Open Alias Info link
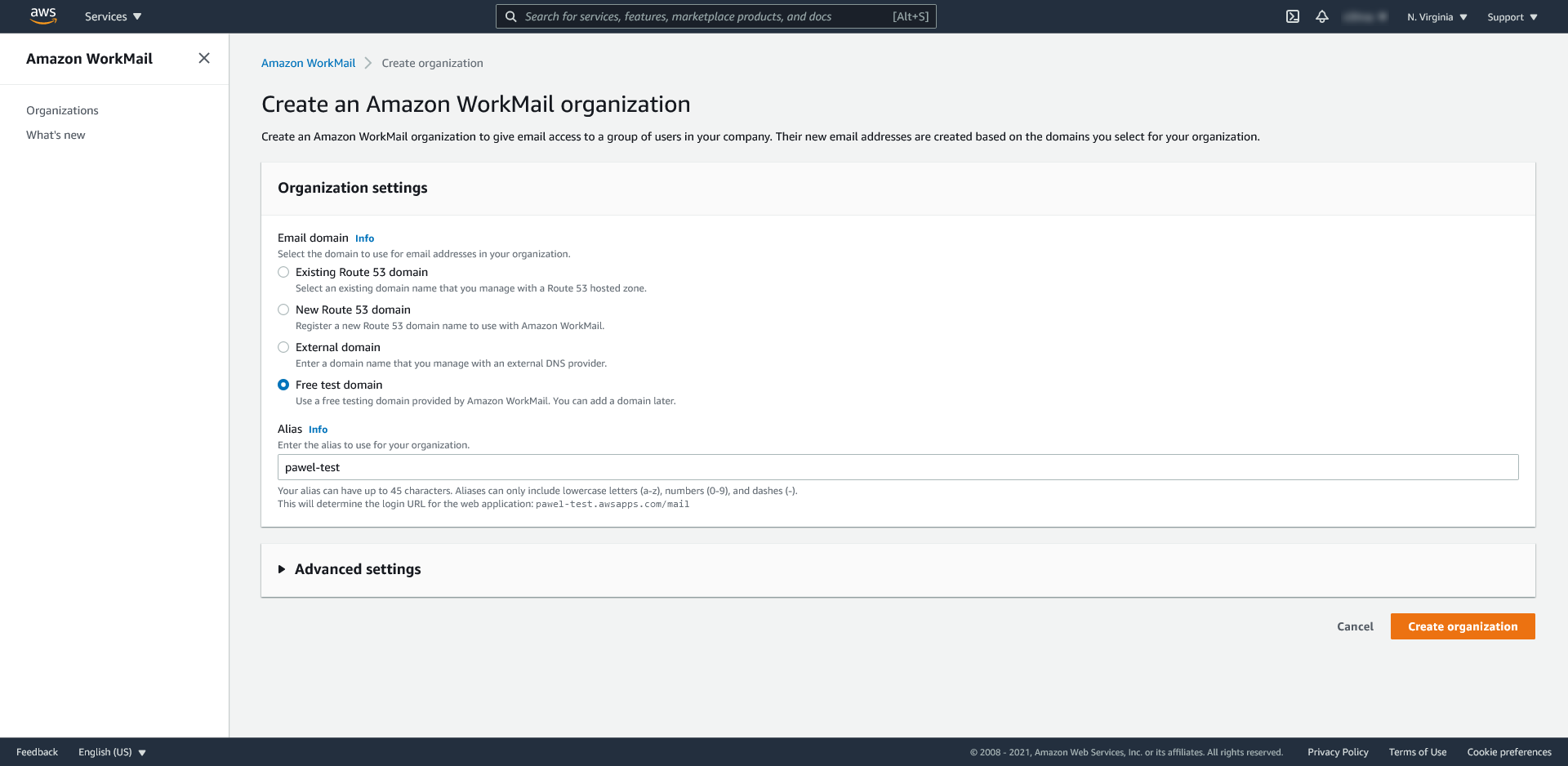1568x766 pixels. pyautogui.click(x=318, y=430)
